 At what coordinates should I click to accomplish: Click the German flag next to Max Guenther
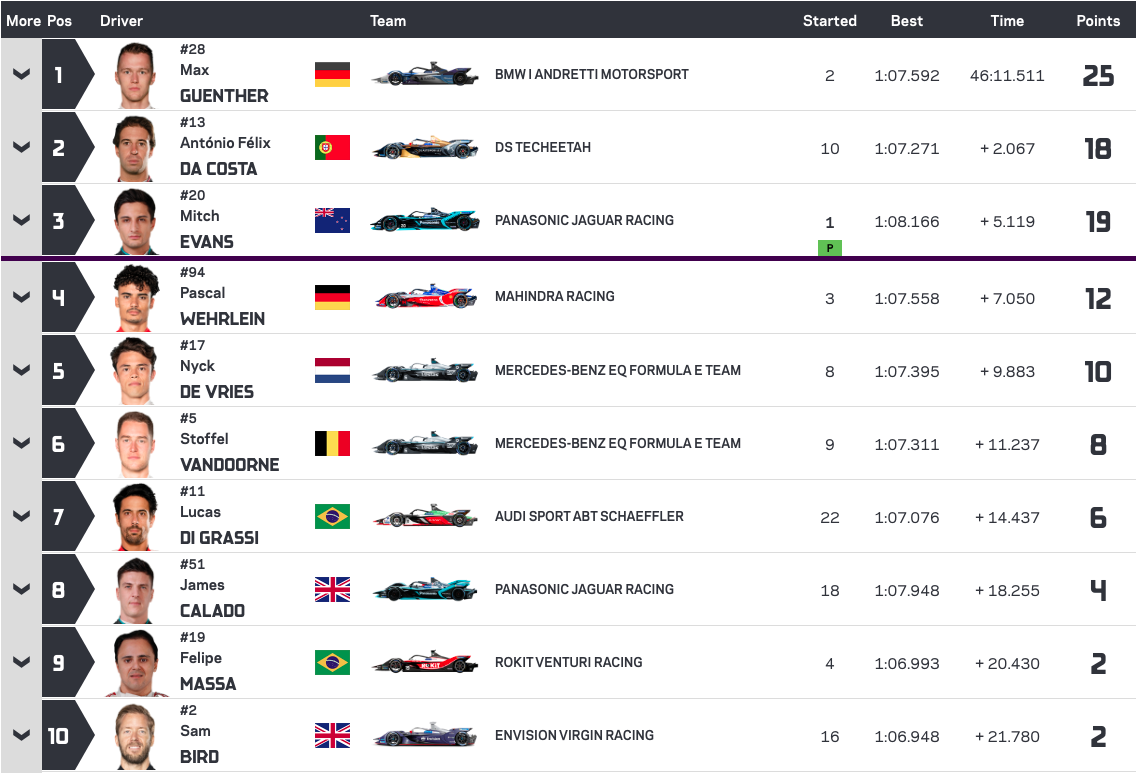tap(332, 75)
